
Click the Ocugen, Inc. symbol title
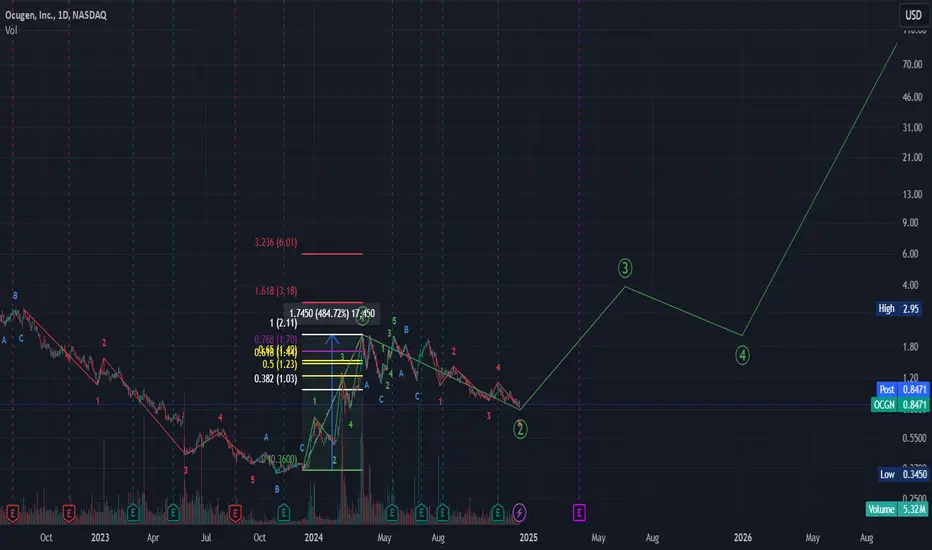[56, 15]
